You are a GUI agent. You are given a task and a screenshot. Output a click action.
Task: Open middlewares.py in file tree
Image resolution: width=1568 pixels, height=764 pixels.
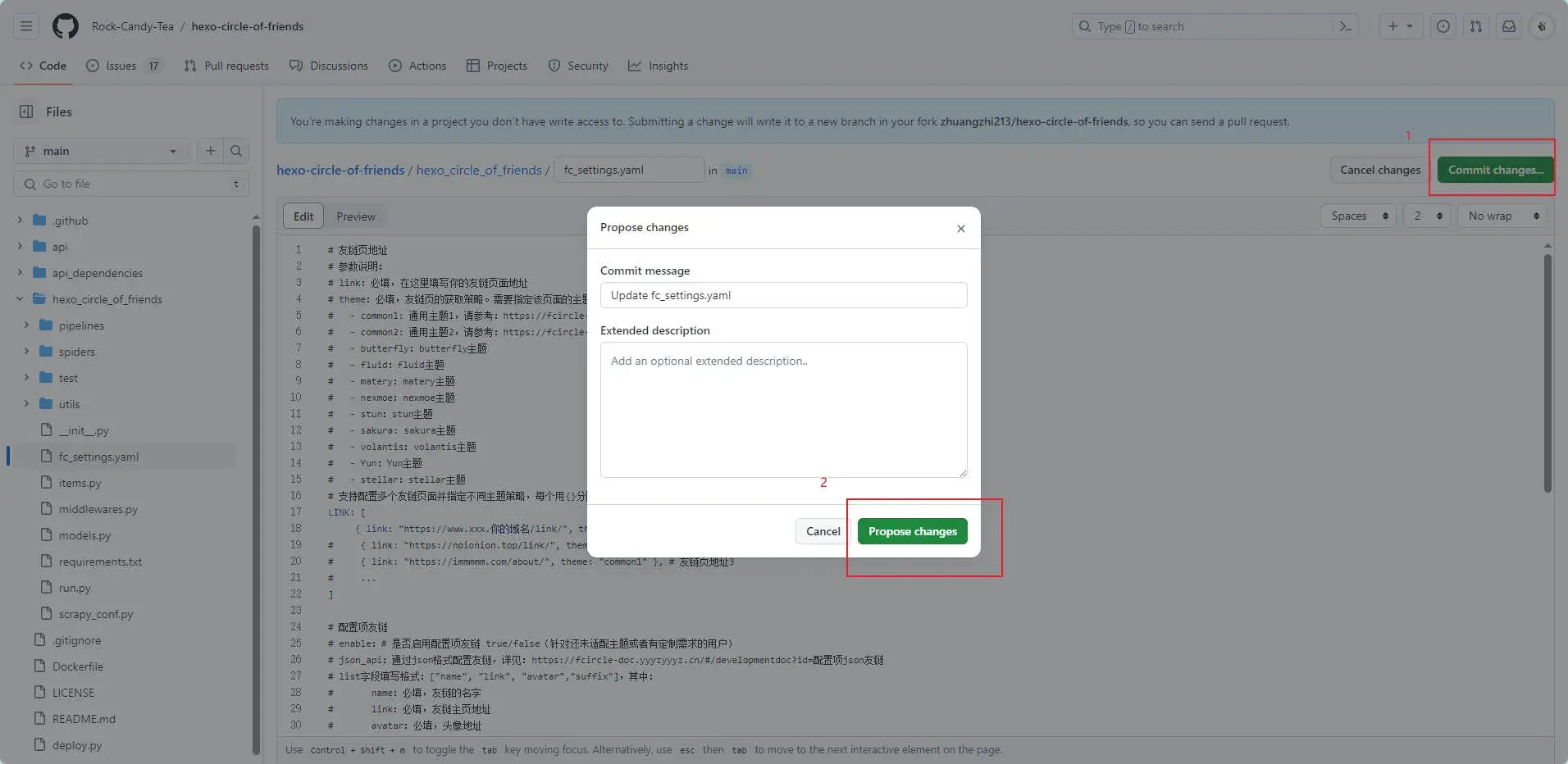pyautogui.click(x=98, y=509)
